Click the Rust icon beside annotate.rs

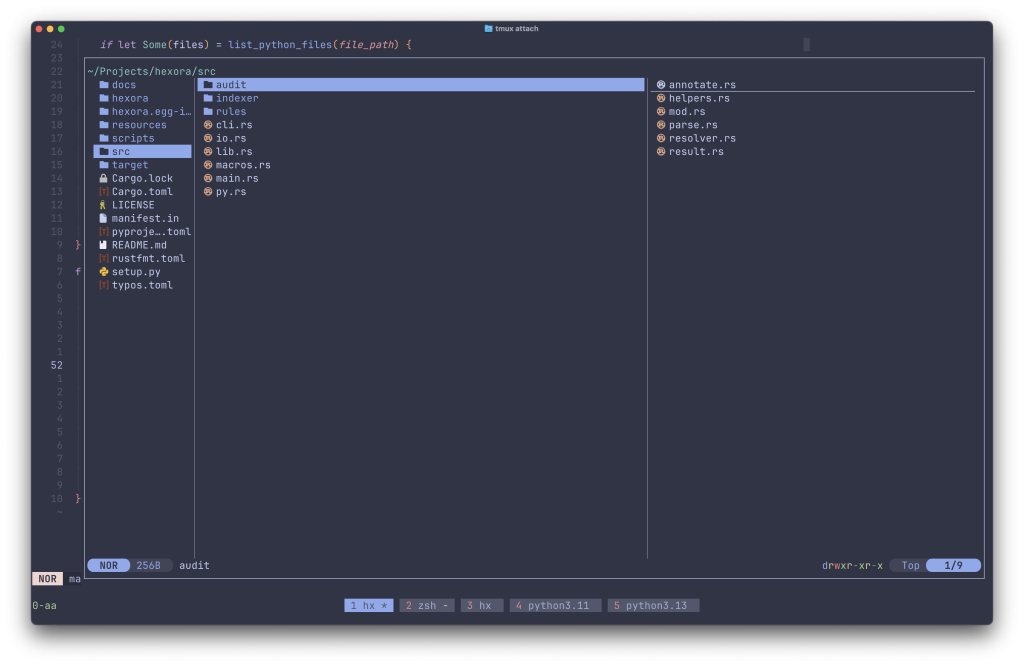click(661, 85)
